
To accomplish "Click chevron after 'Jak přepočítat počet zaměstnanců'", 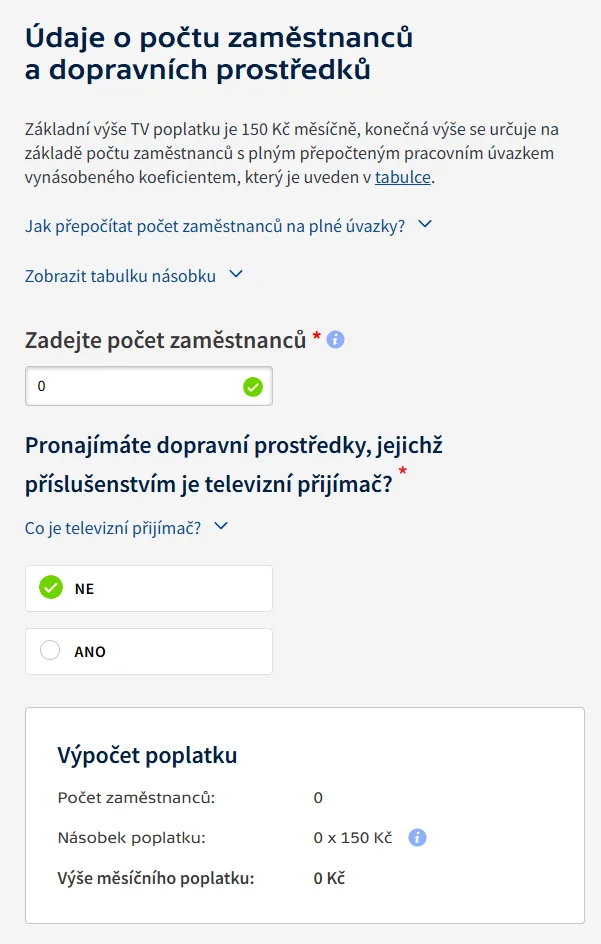I will [x=425, y=225].
